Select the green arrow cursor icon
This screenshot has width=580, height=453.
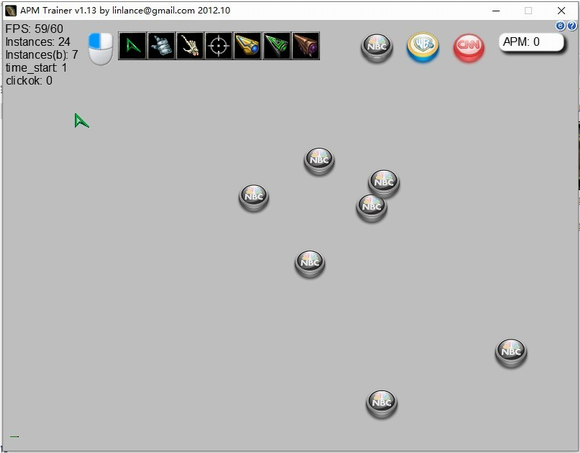[x=132, y=46]
